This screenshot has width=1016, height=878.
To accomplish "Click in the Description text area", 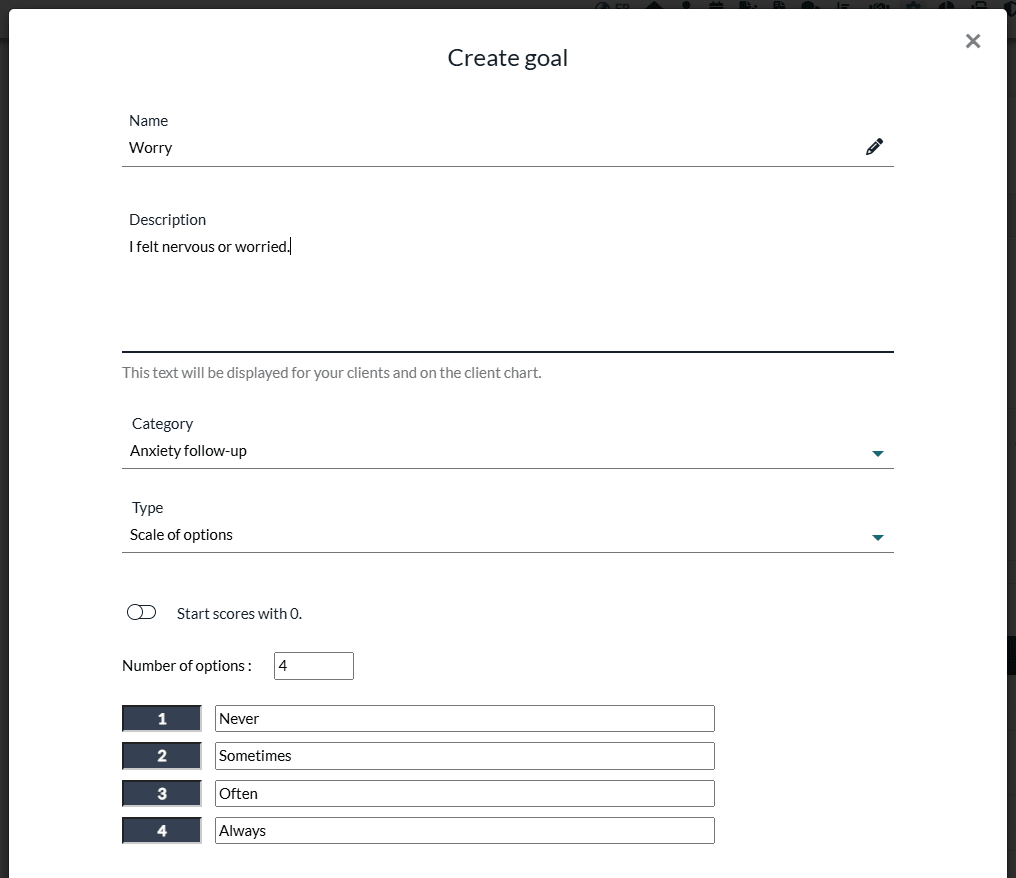I will coord(507,293).
